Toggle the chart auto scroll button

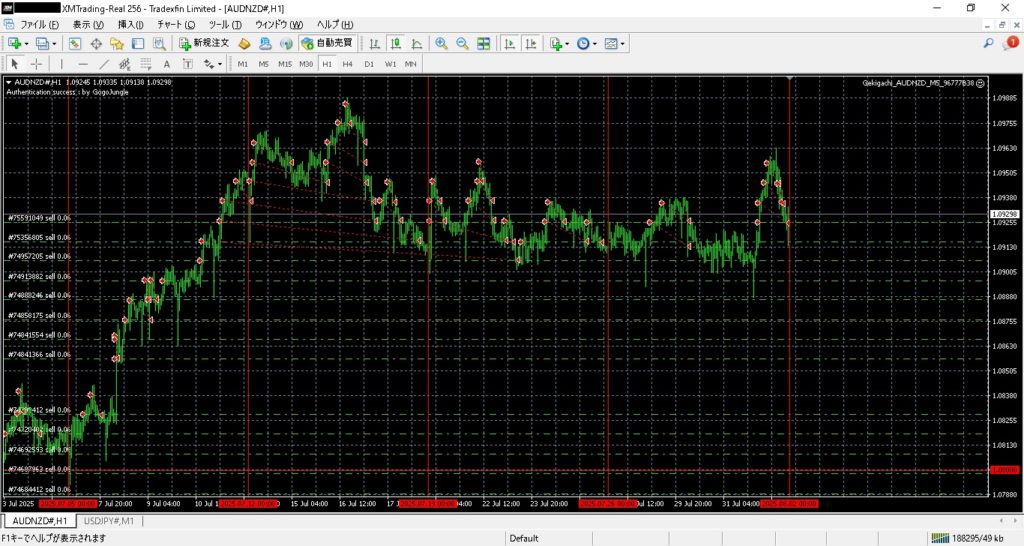[x=509, y=44]
